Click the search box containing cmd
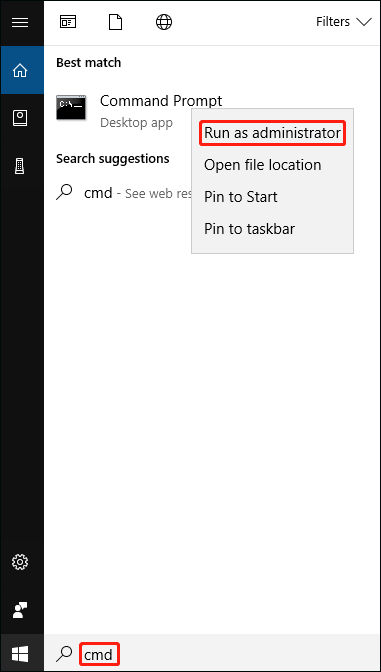 point(212,654)
